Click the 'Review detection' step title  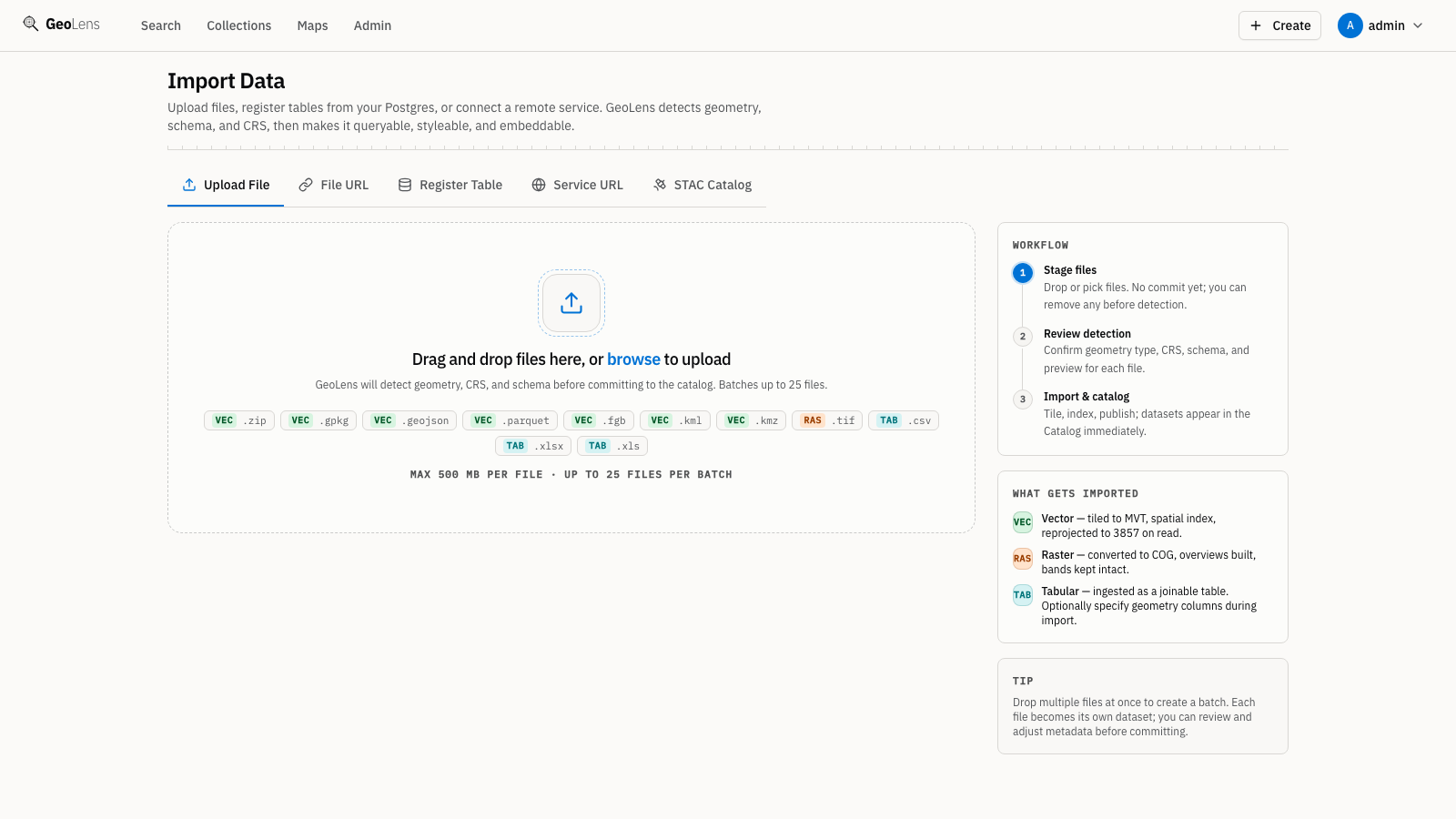(1087, 334)
